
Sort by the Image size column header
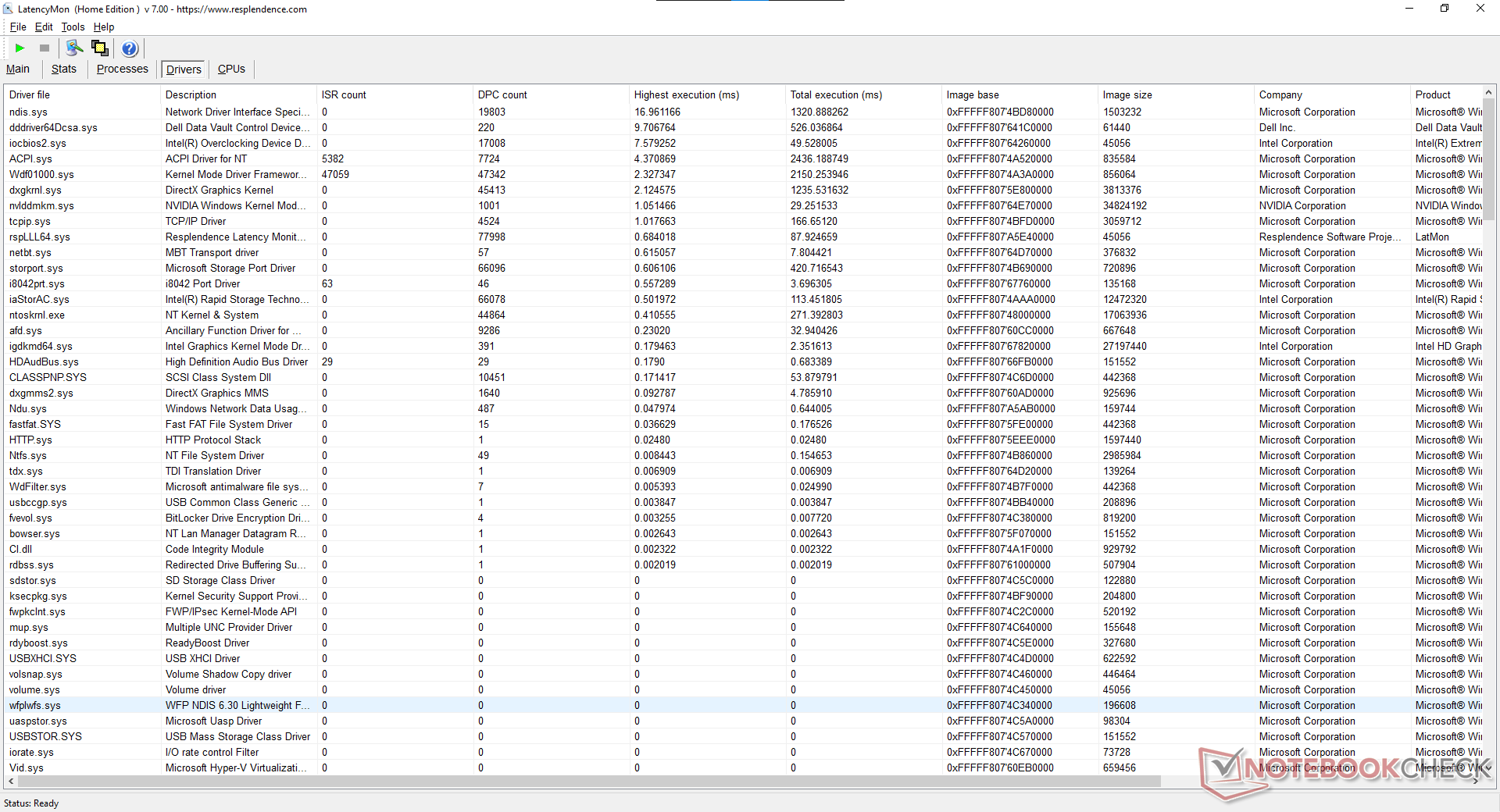pyautogui.click(x=1176, y=94)
